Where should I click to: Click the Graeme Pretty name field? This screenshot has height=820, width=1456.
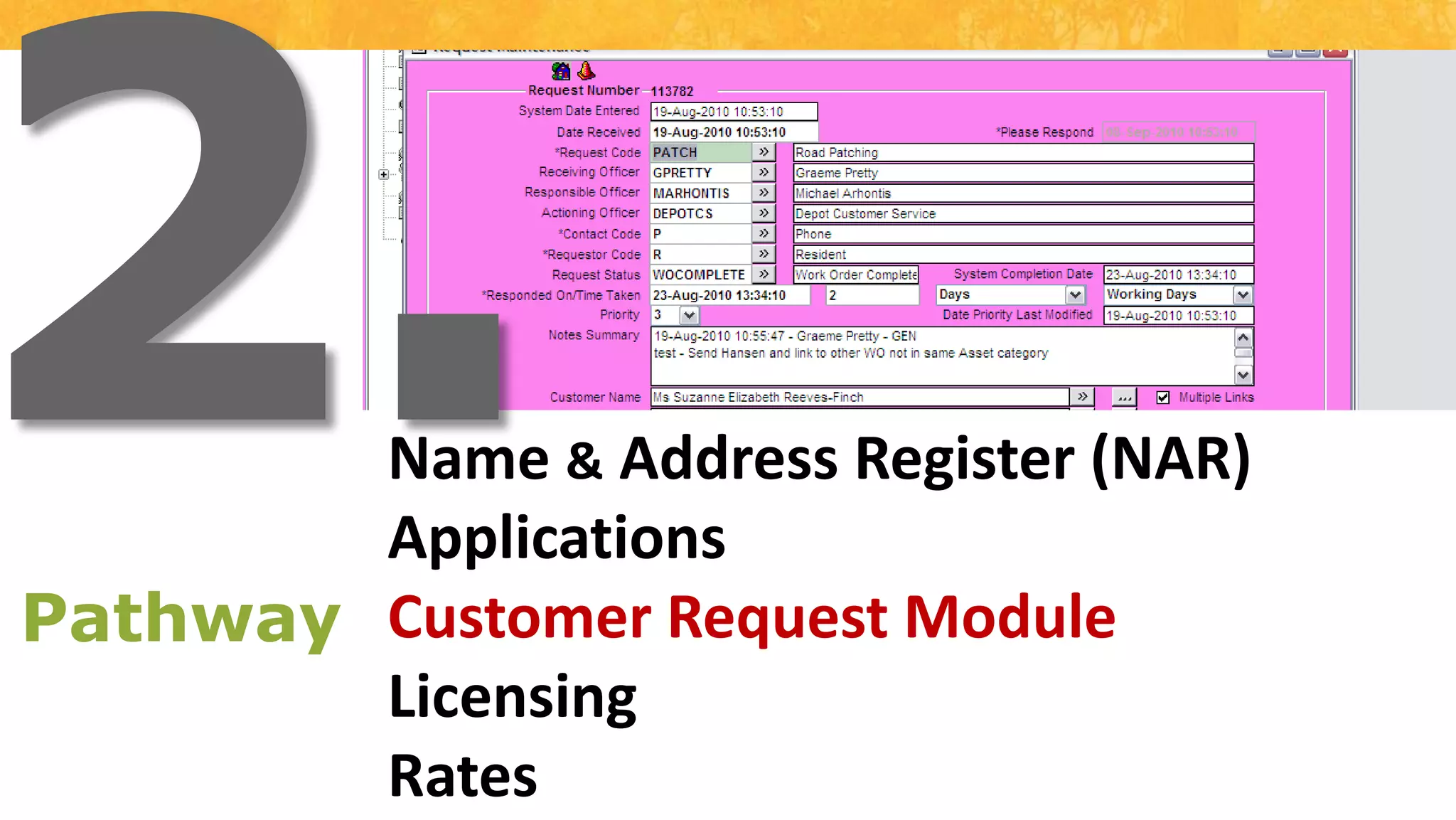[x=1023, y=173]
